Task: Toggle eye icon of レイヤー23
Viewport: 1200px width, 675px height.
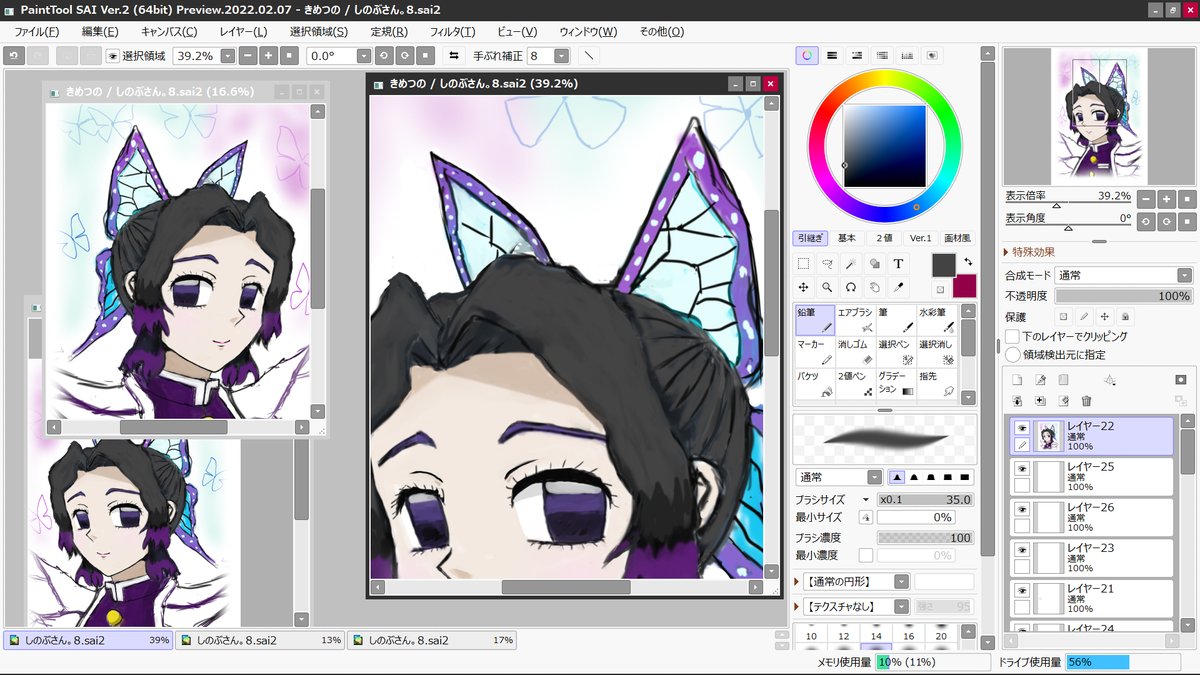Action: click(x=1022, y=550)
